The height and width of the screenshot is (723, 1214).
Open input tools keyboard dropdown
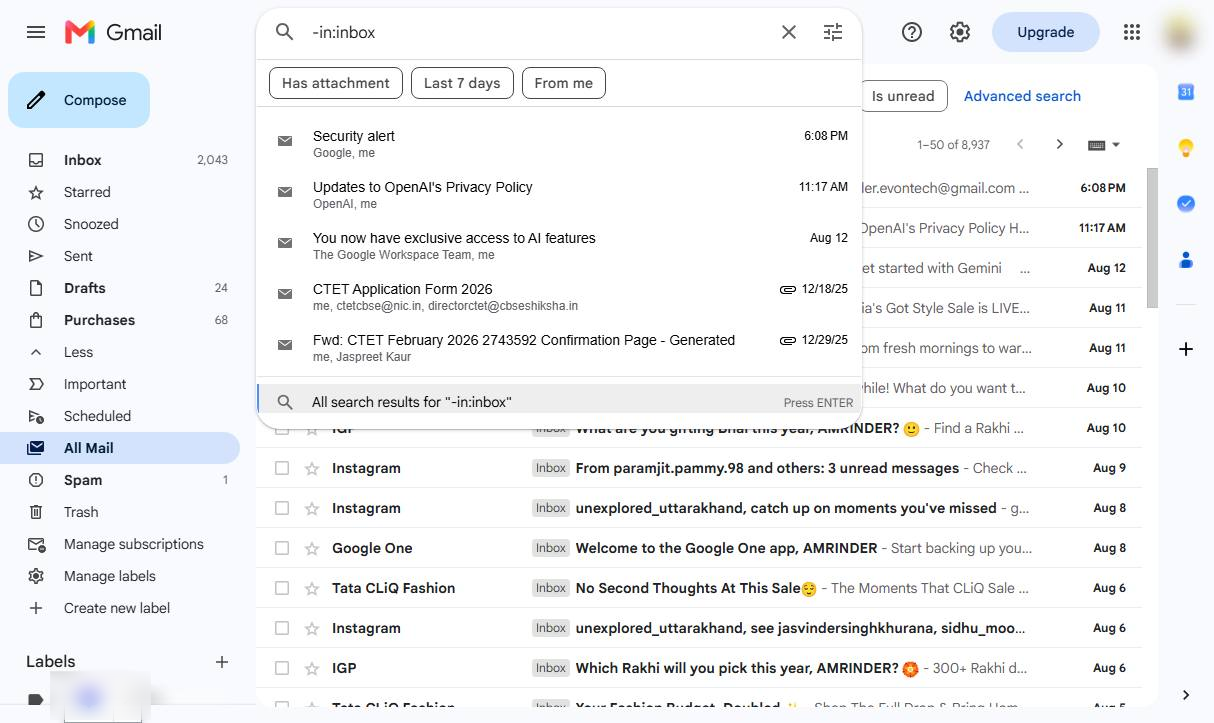click(x=1104, y=144)
